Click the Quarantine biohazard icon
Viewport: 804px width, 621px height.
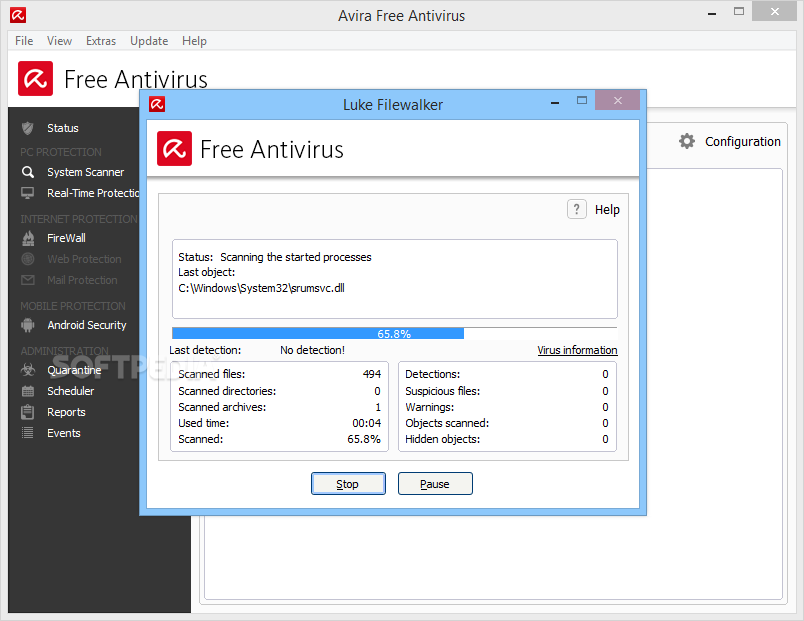click(28, 370)
